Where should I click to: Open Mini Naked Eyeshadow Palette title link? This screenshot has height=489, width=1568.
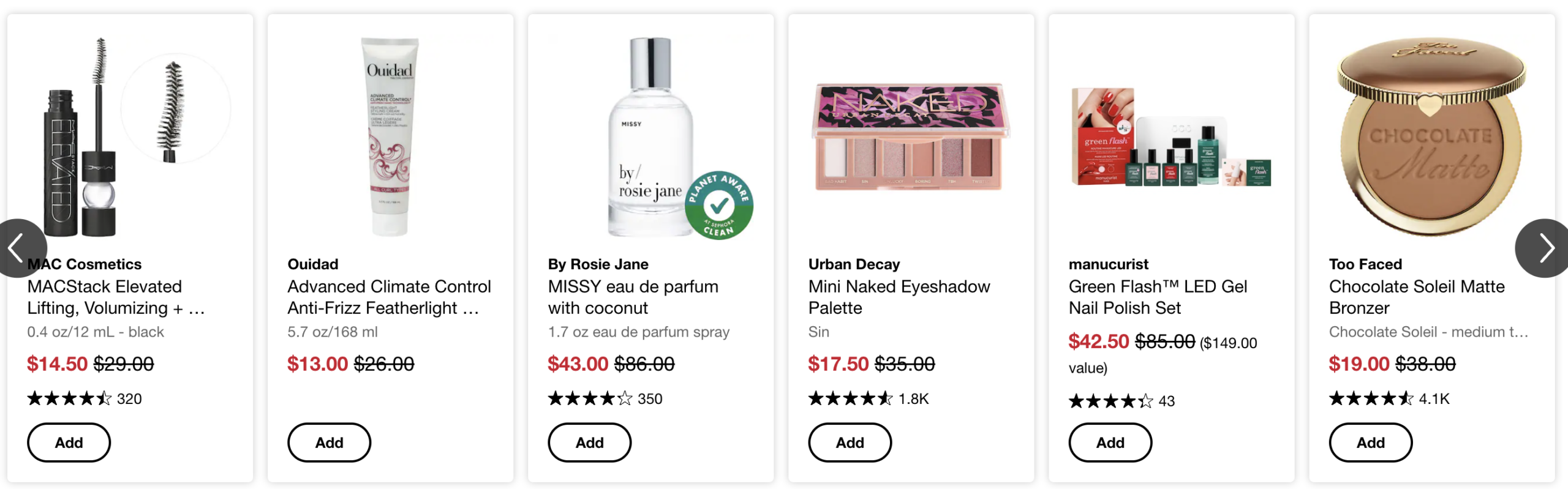tap(899, 297)
